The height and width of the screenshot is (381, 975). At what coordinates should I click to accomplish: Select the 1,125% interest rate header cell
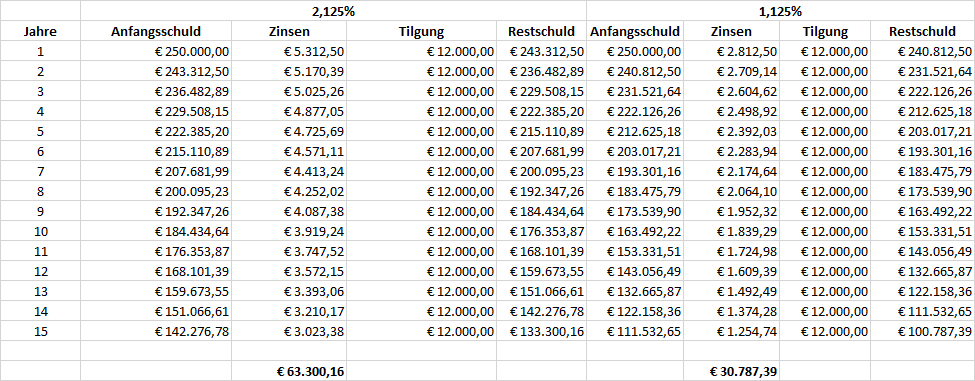(780, 11)
